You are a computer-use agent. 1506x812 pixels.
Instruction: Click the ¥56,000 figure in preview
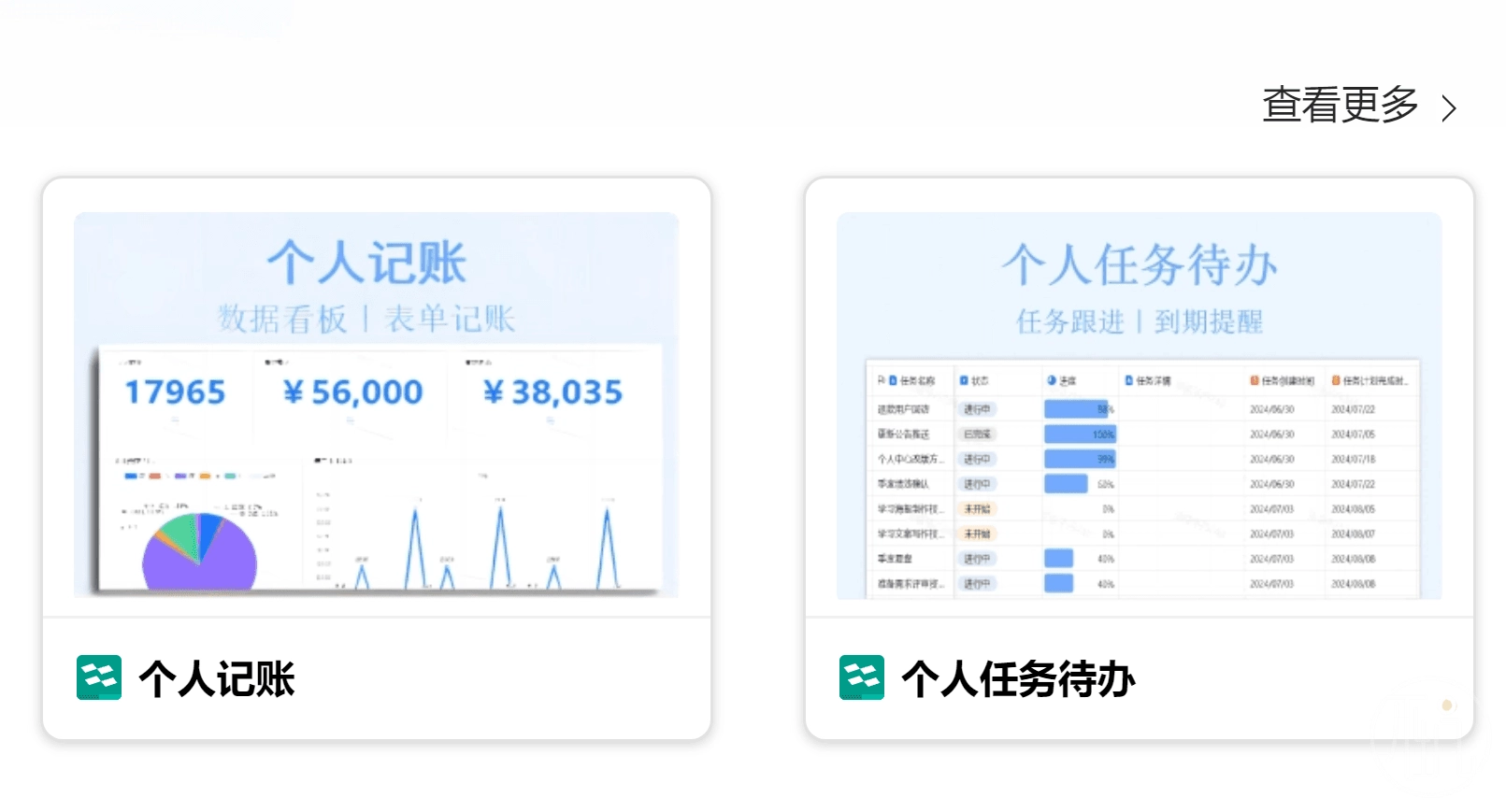pyautogui.click(x=353, y=392)
